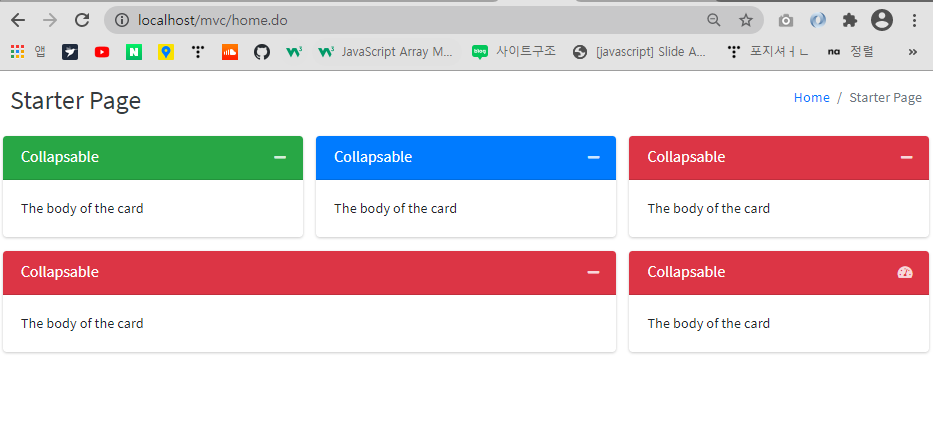The width and height of the screenshot is (933, 444).
Task: Click the body text of the green card
Action: [82, 208]
